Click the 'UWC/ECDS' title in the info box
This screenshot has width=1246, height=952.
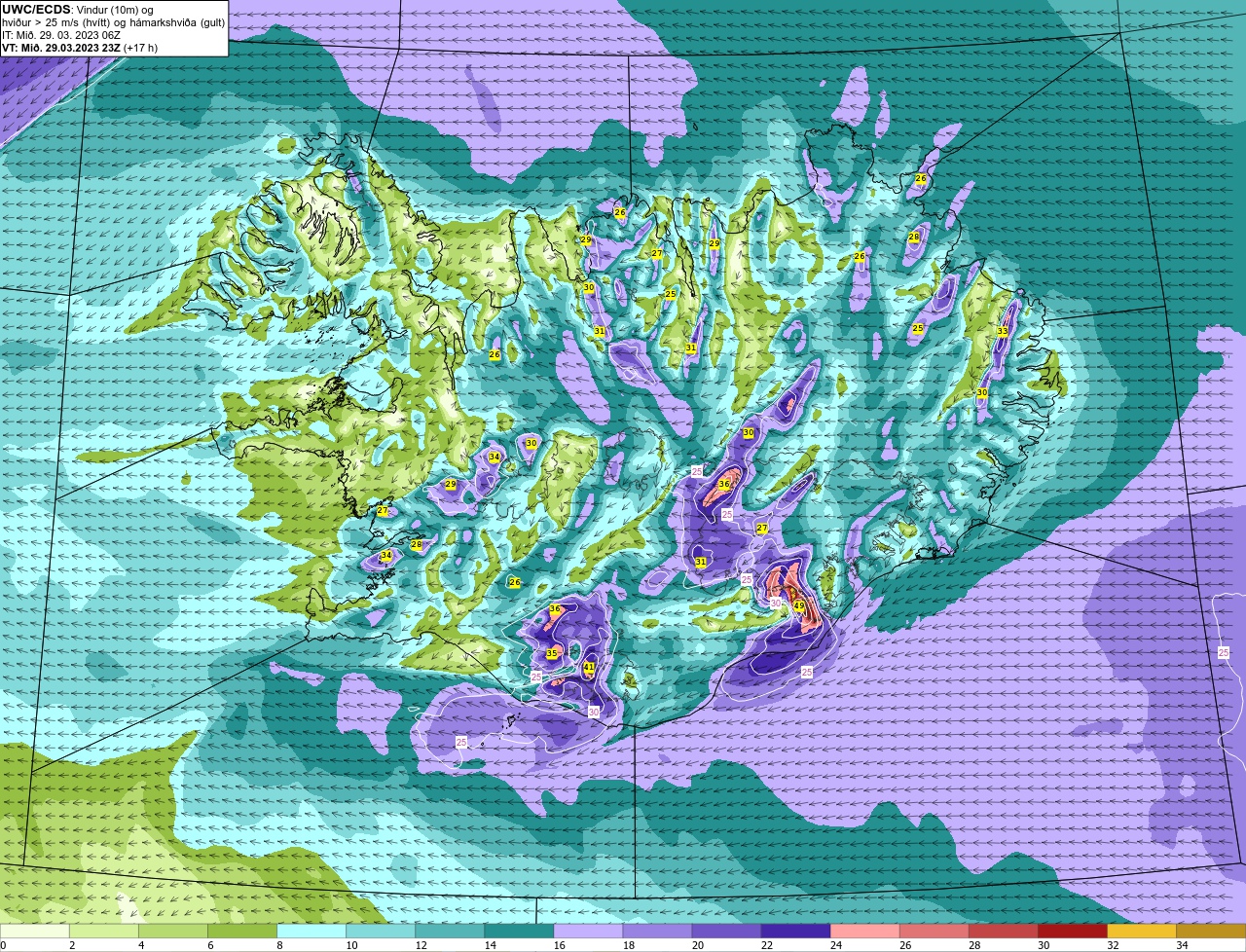[36, 10]
